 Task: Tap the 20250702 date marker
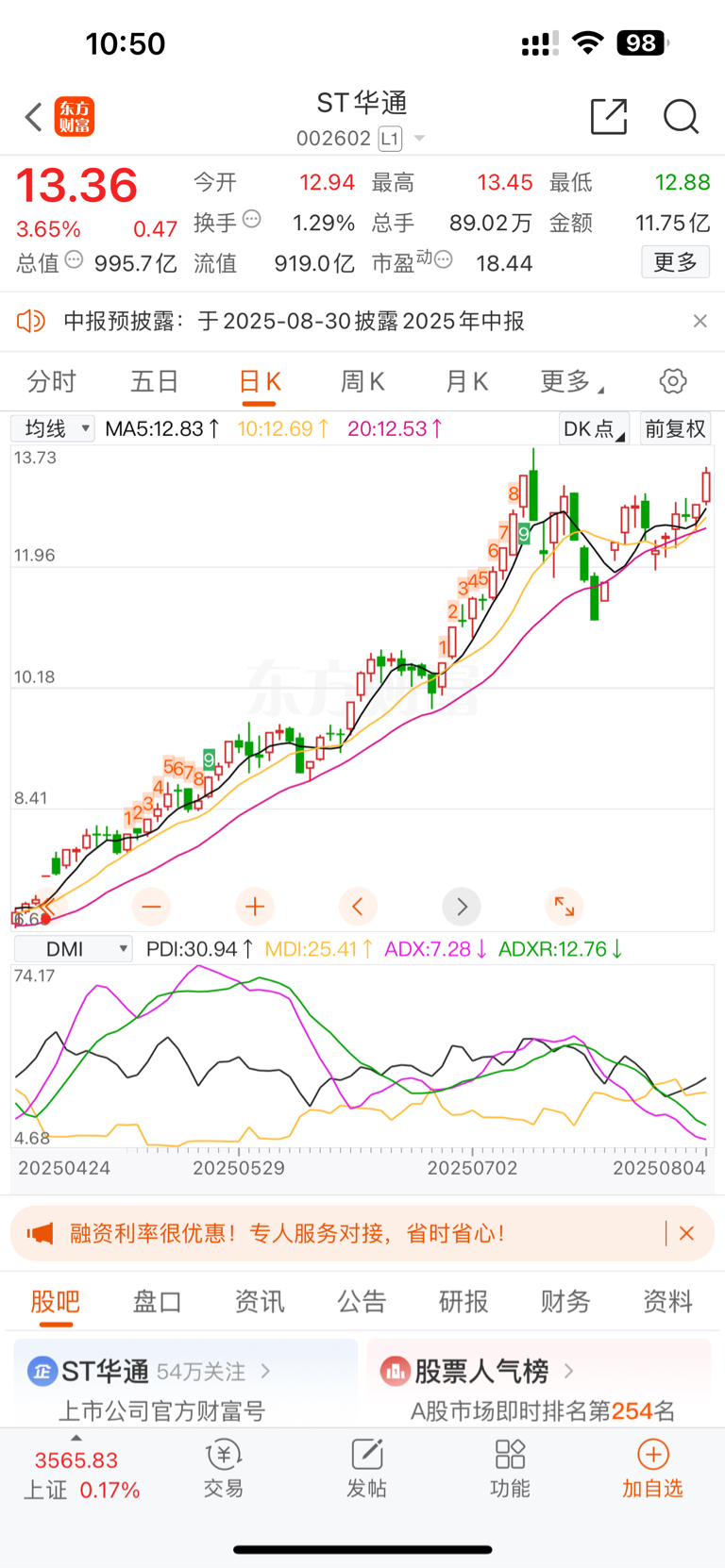tap(473, 1168)
